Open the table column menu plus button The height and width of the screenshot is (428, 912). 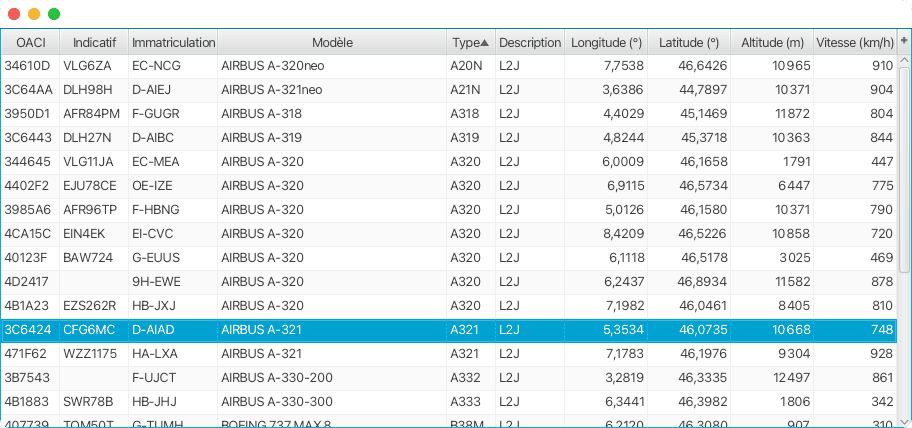pos(904,42)
